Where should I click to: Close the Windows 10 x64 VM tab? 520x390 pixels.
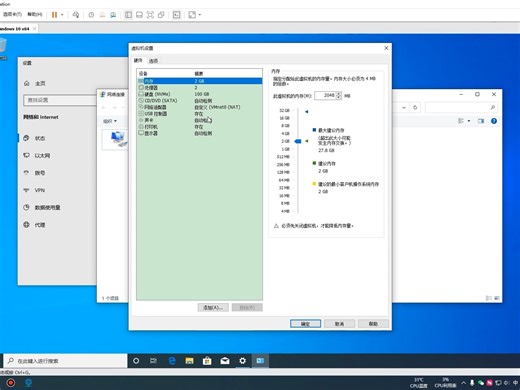34,29
